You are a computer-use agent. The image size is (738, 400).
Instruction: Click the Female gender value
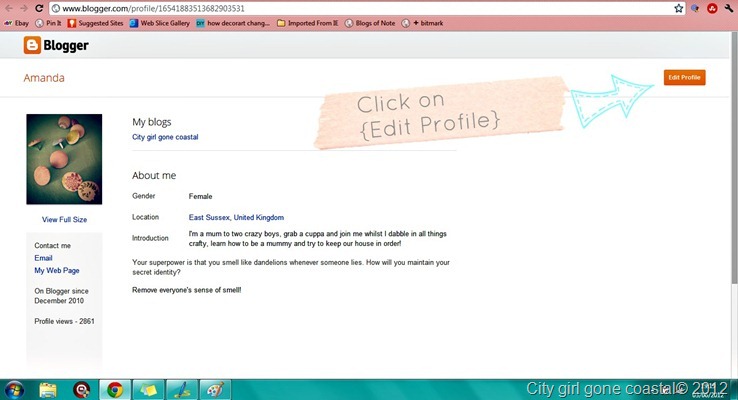point(201,196)
